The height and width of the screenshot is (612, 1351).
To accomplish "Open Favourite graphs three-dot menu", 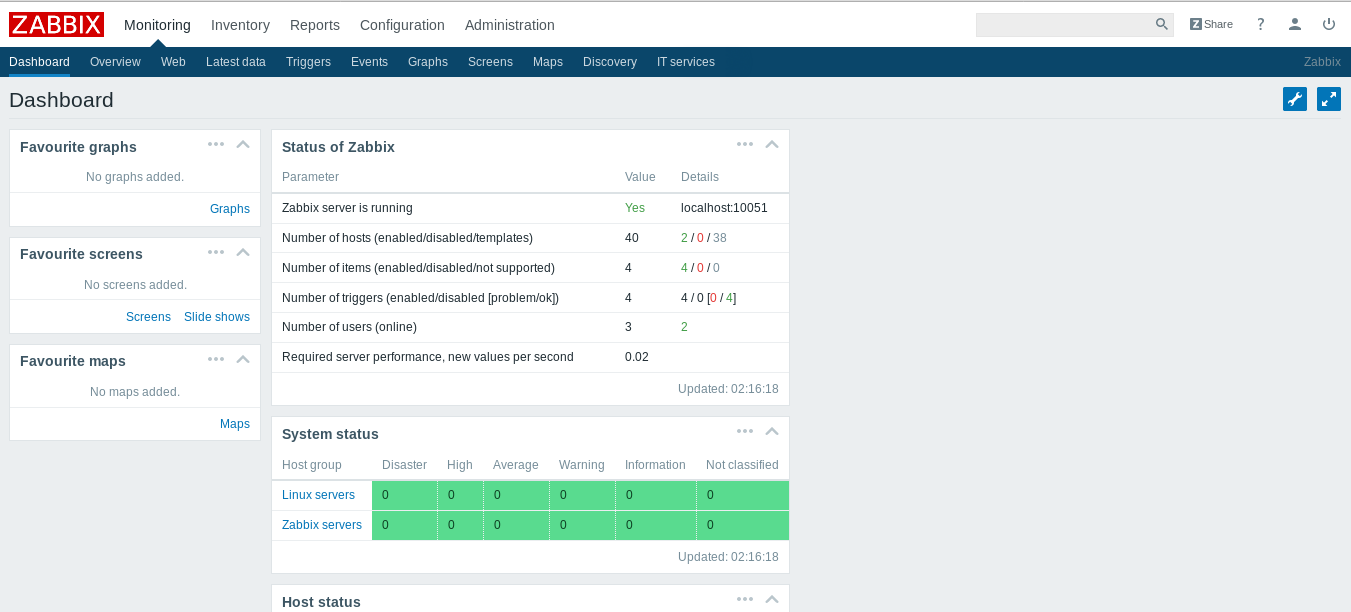I will point(216,144).
